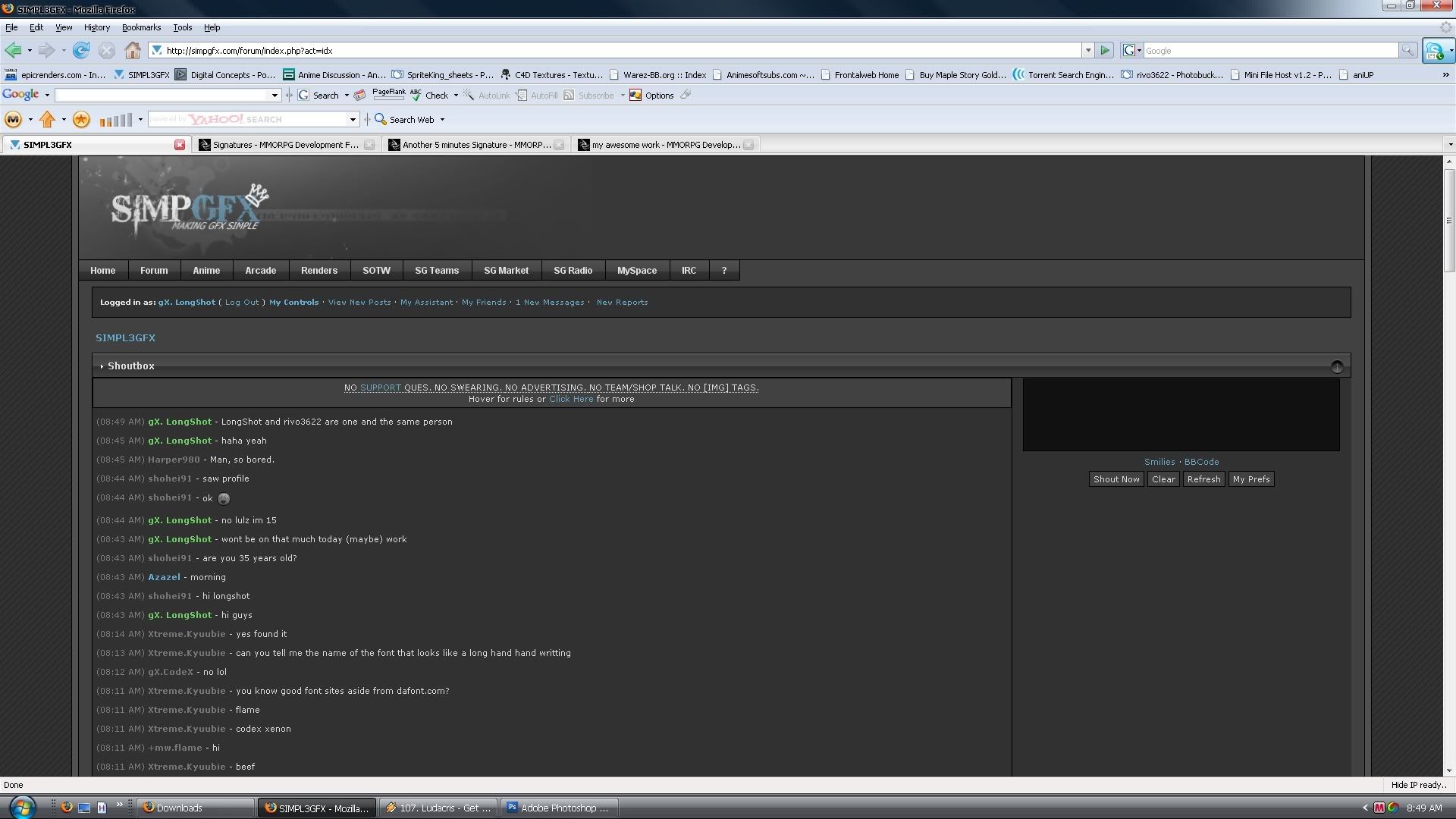Screen dimensions: 1456x819
Task: Reload the page with the Reload icon
Action: pos(81,51)
